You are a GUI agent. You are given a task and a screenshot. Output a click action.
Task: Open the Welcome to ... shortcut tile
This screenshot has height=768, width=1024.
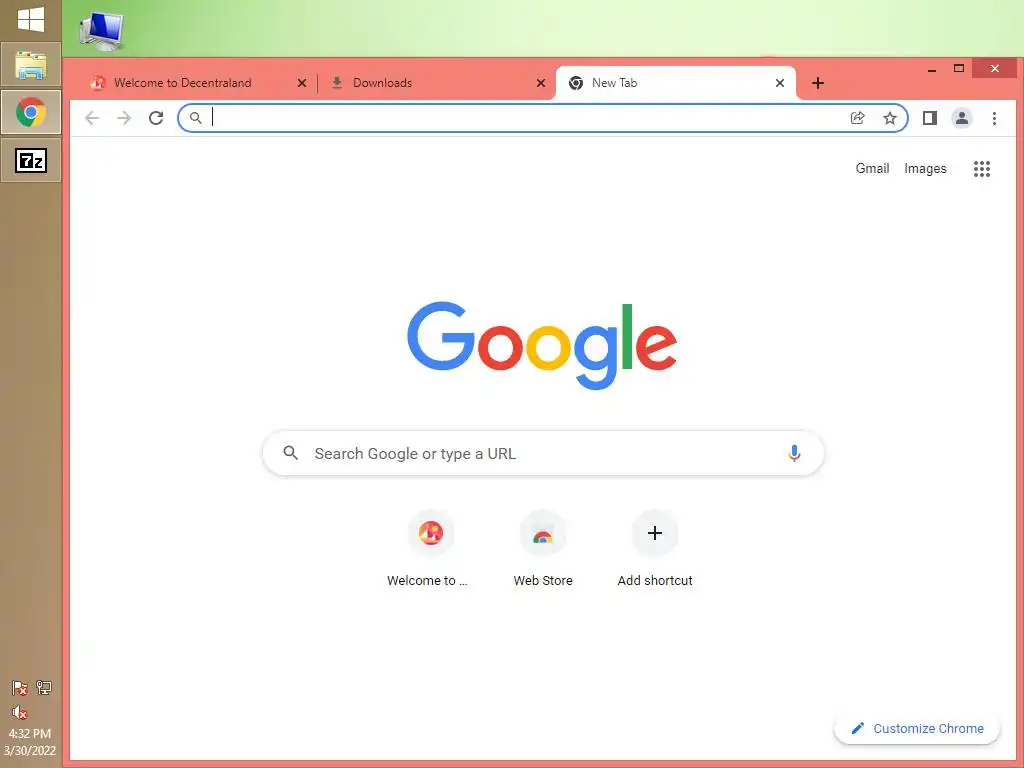(x=430, y=551)
